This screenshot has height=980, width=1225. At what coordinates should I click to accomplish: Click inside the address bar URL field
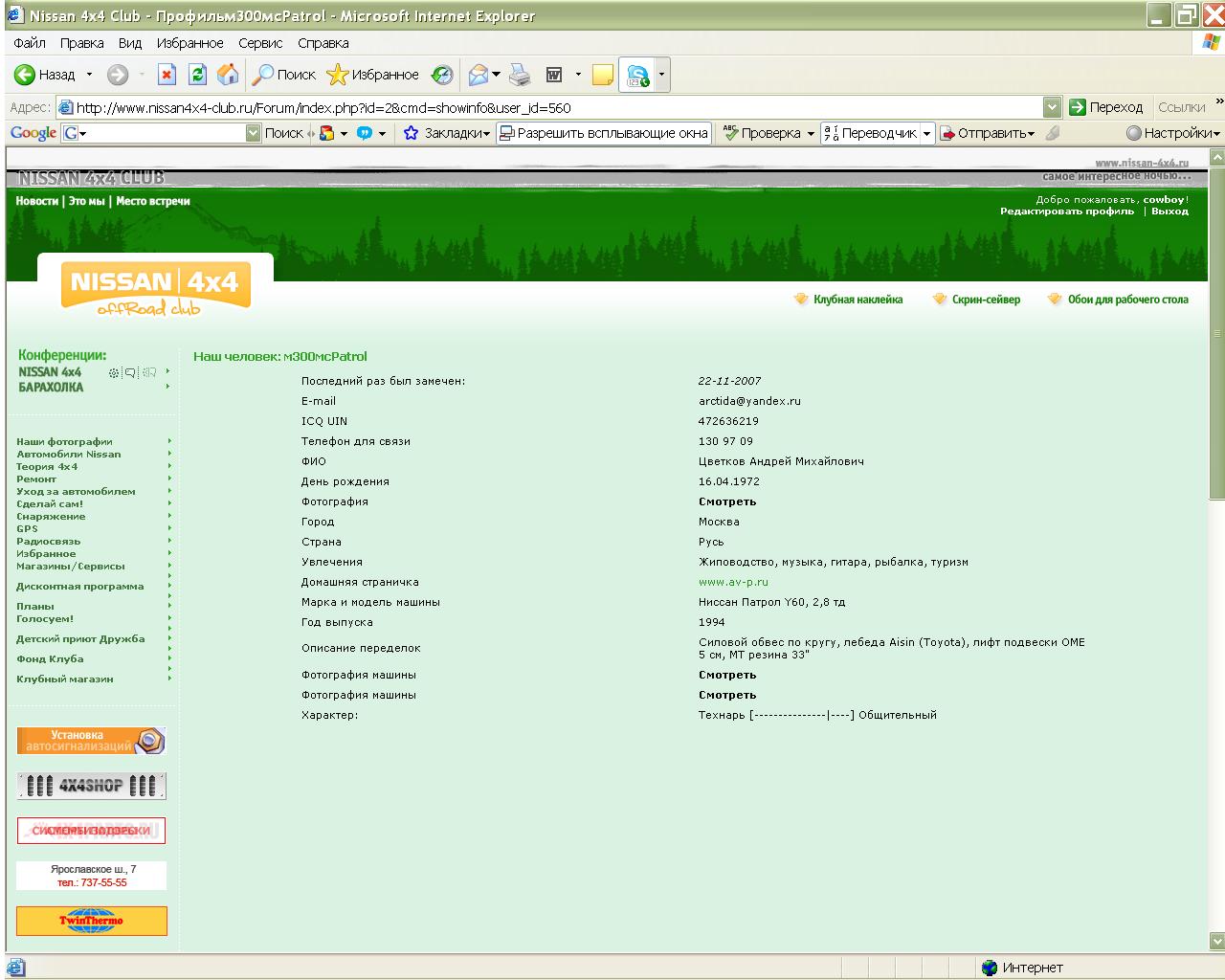(558, 107)
